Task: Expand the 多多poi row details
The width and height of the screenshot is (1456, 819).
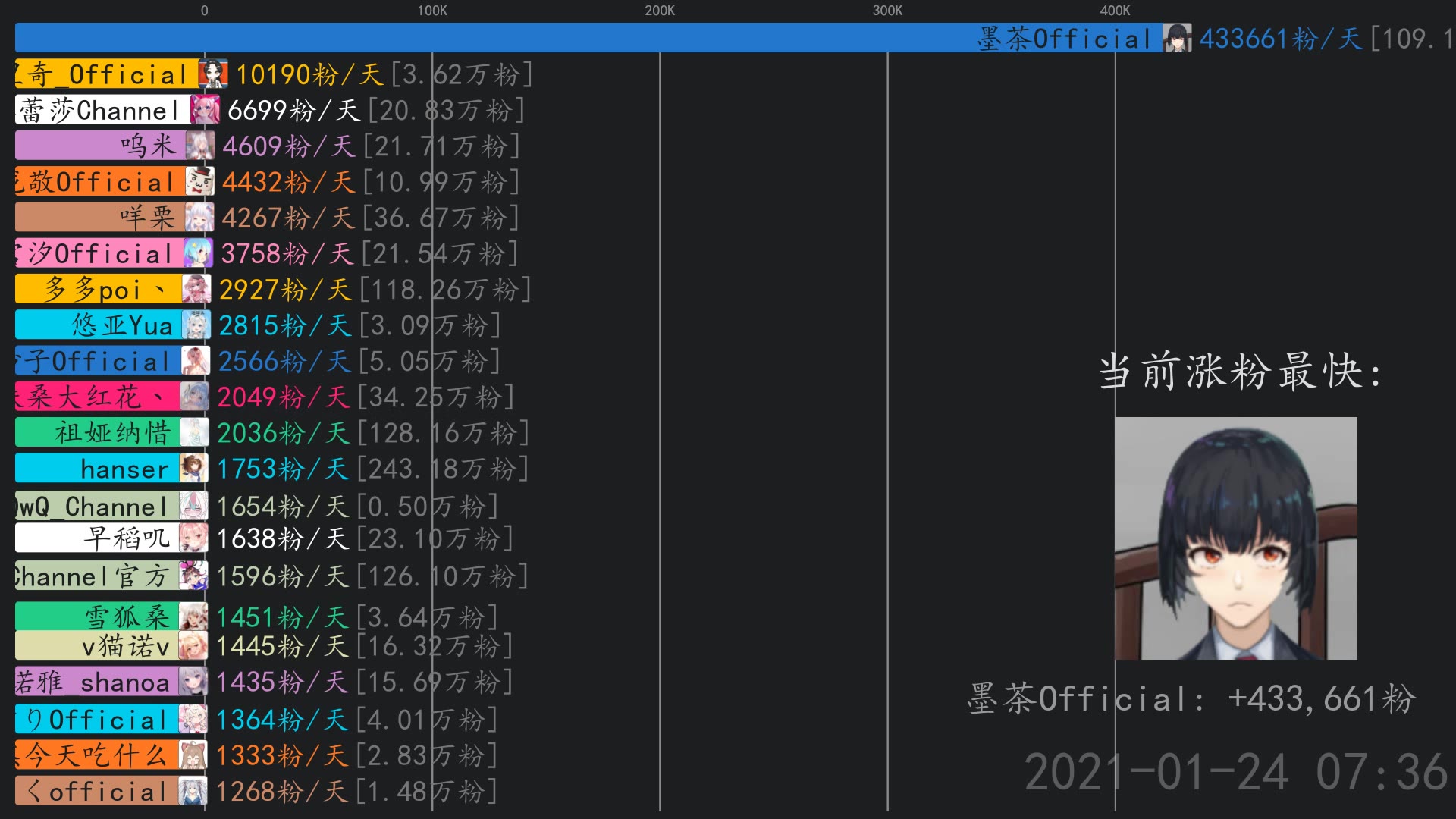Action: pyautogui.click(x=99, y=289)
